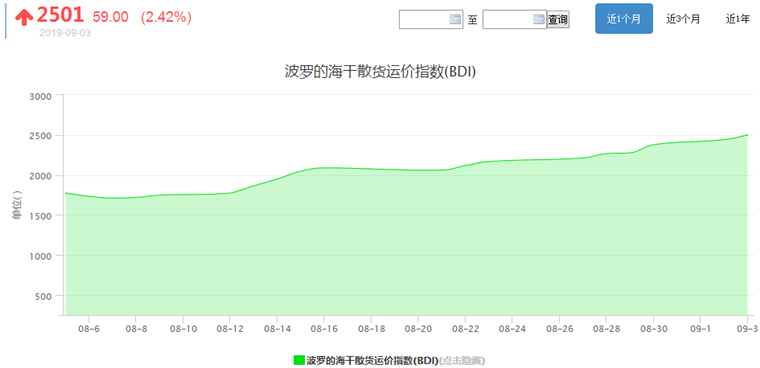This screenshot has width=760, height=368.
Task: Switch to the 近3个月 range
Action: 683,19
